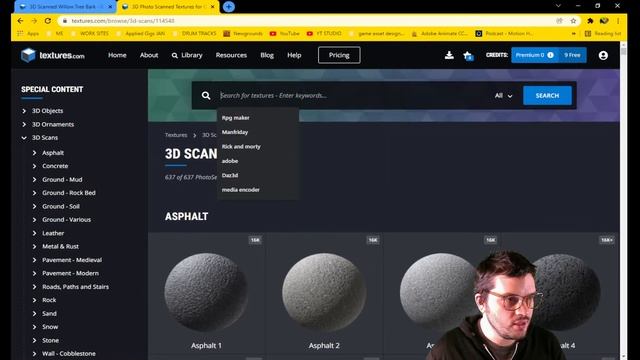This screenshot has height=360, width=640.
Task: Click the share icon in the address bar
Action: click(x=559, y=21)
